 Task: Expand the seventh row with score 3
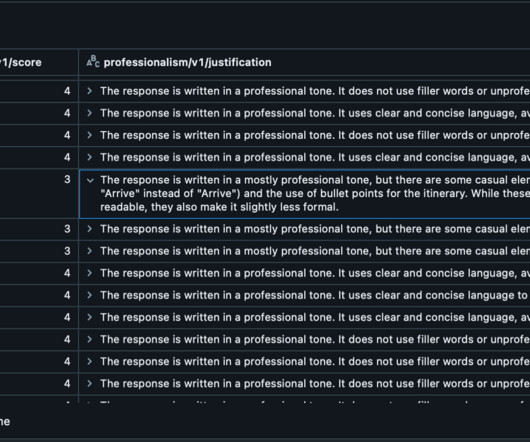tap(89, 251)
